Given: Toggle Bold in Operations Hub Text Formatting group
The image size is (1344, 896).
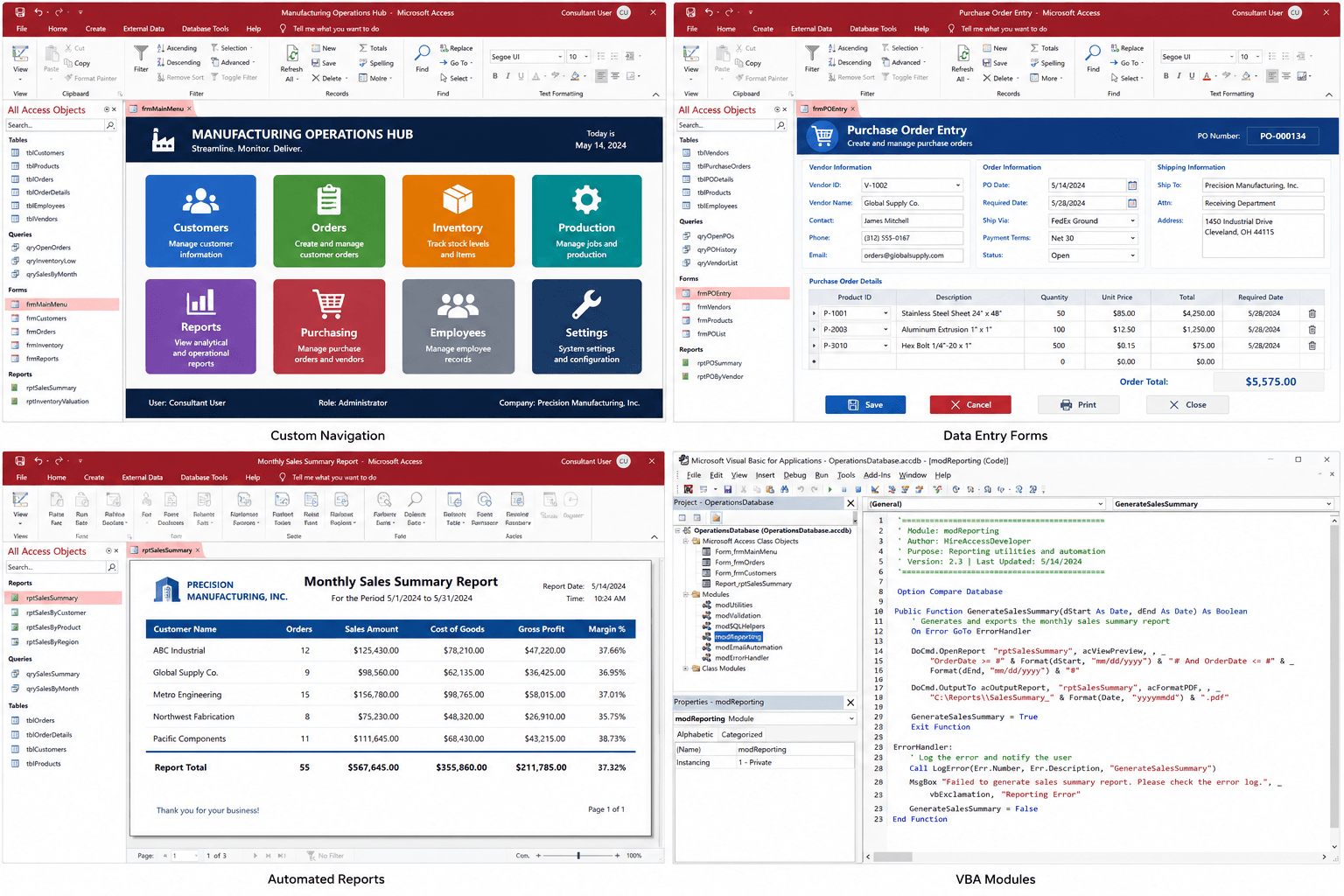Looking at the screenshot, I should [495, 76].
